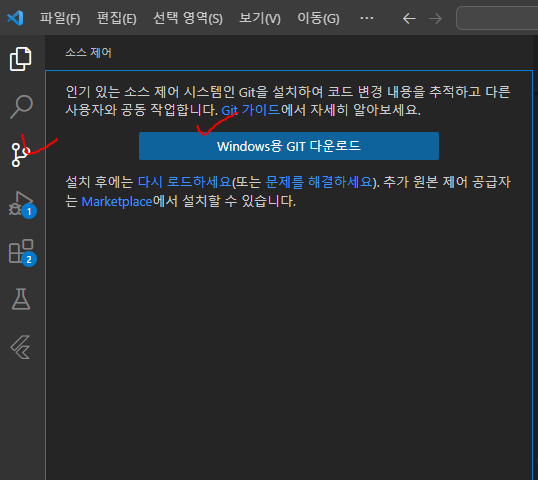Open the Explorer view icon

coord(21,59)
